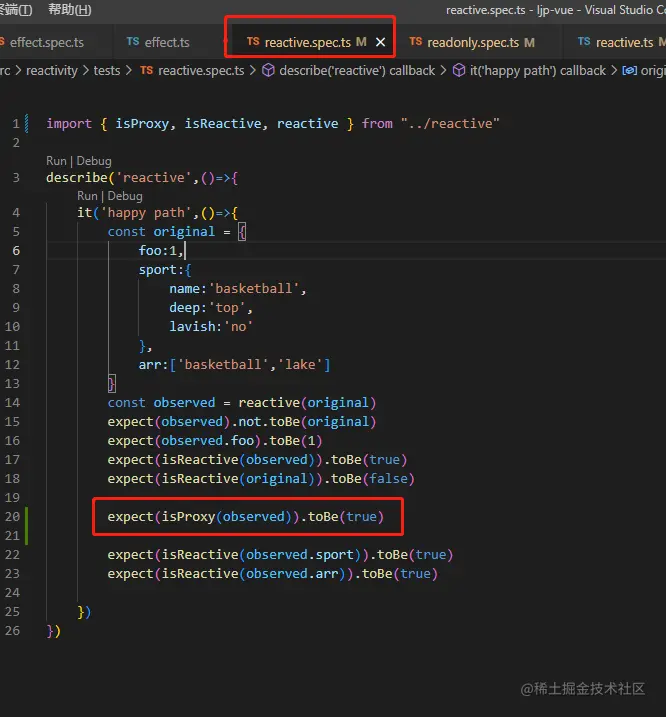Click the TS icon in the breadcrumb path
This screenshot has height=717, width=666.
(146, 70)
